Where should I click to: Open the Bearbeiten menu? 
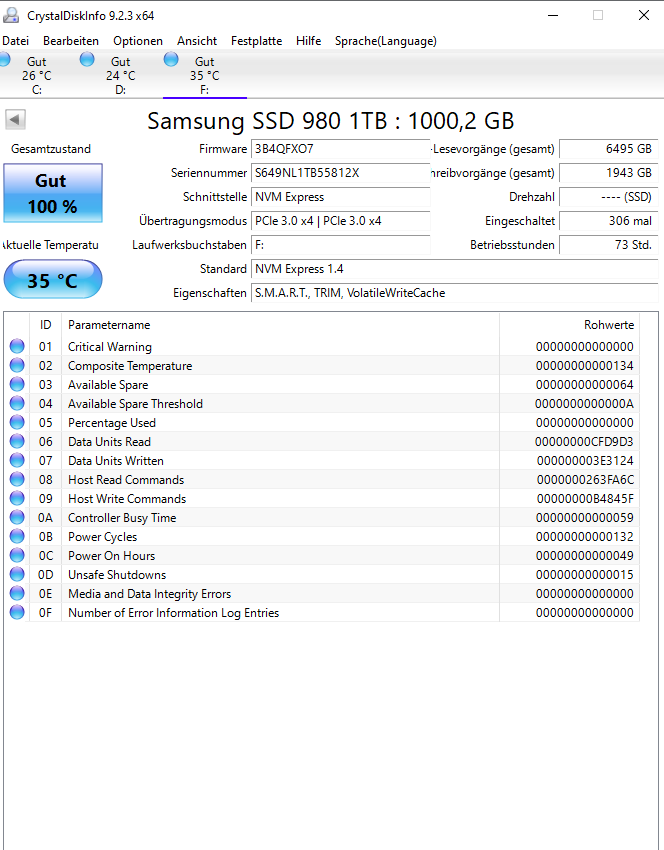coord(70,41)
